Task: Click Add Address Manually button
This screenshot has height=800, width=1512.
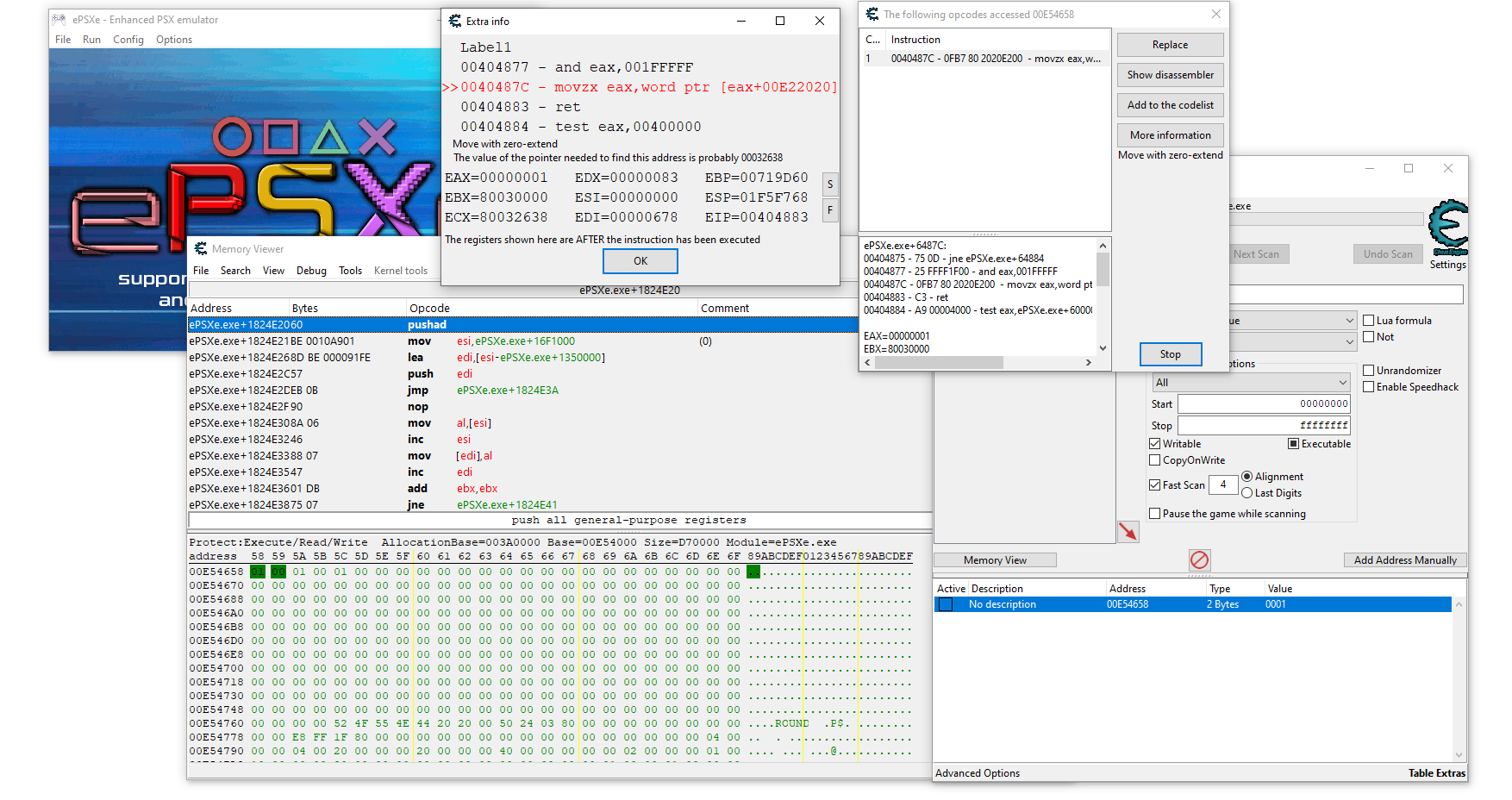Action: pyautogui.click(x=1404, y=559)
